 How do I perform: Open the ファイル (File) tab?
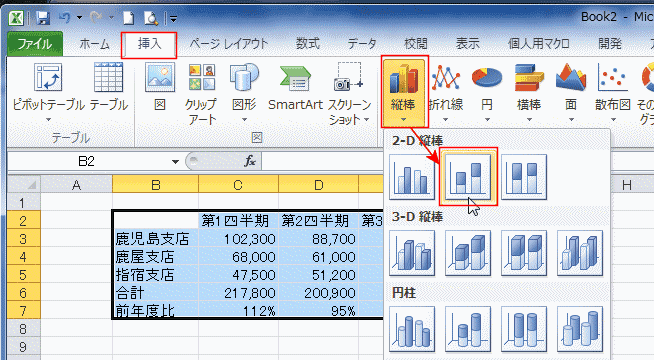point(35,44)
